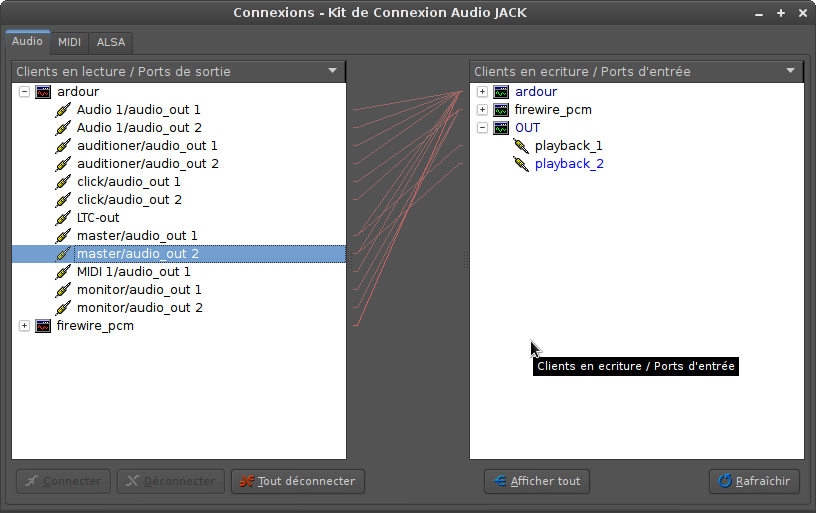Viewport: 816px width, 513px height.
Task: Collapse the ardour output client tree
Action: click(24, 92)
